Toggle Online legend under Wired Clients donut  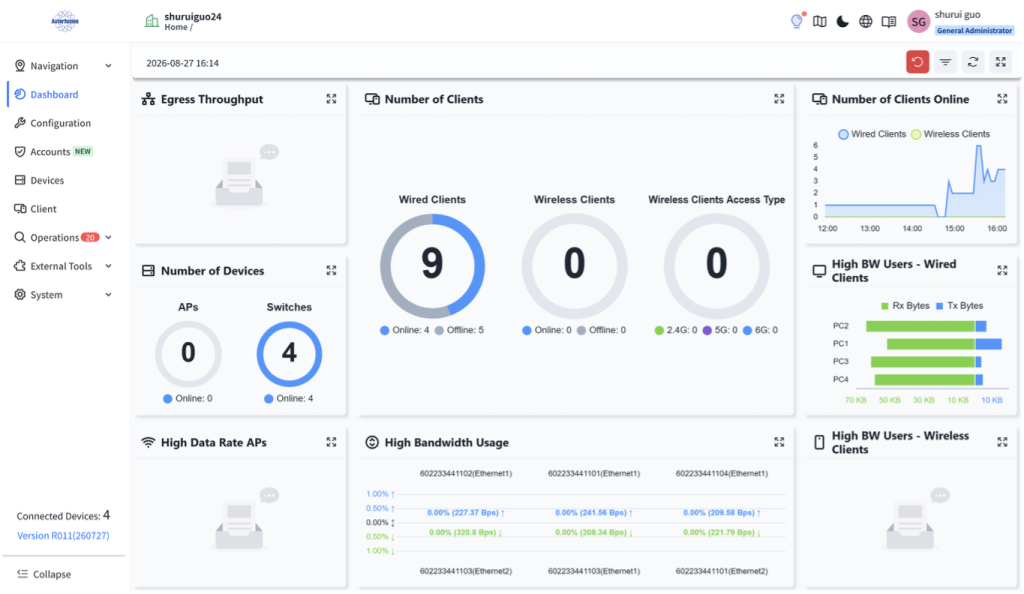click(x=404, y=330)
